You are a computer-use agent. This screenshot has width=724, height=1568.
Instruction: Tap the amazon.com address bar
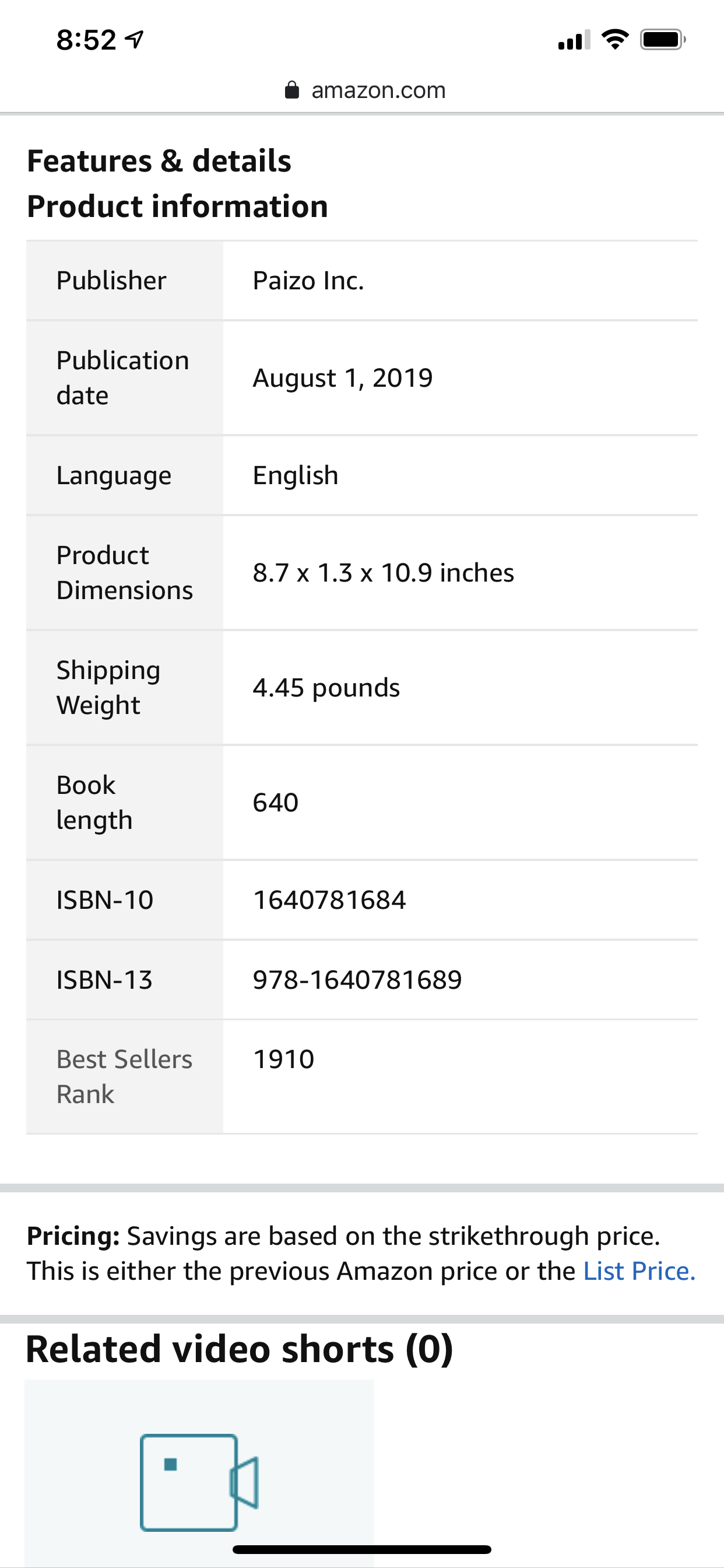(x=365, y=90)
